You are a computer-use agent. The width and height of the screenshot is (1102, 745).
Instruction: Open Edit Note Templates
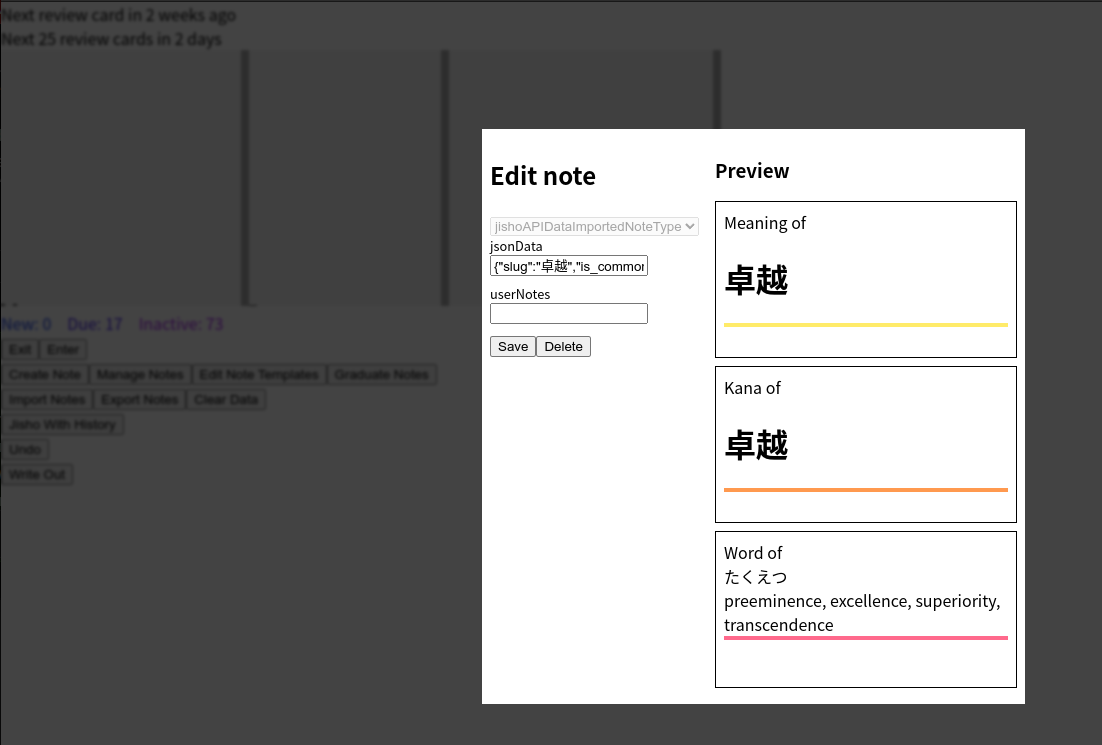click(x=259, y=374)
